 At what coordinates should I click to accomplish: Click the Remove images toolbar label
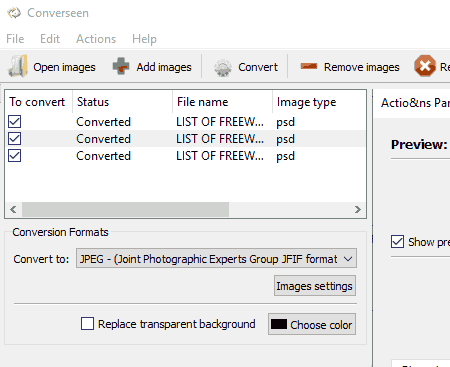[362, 67]
